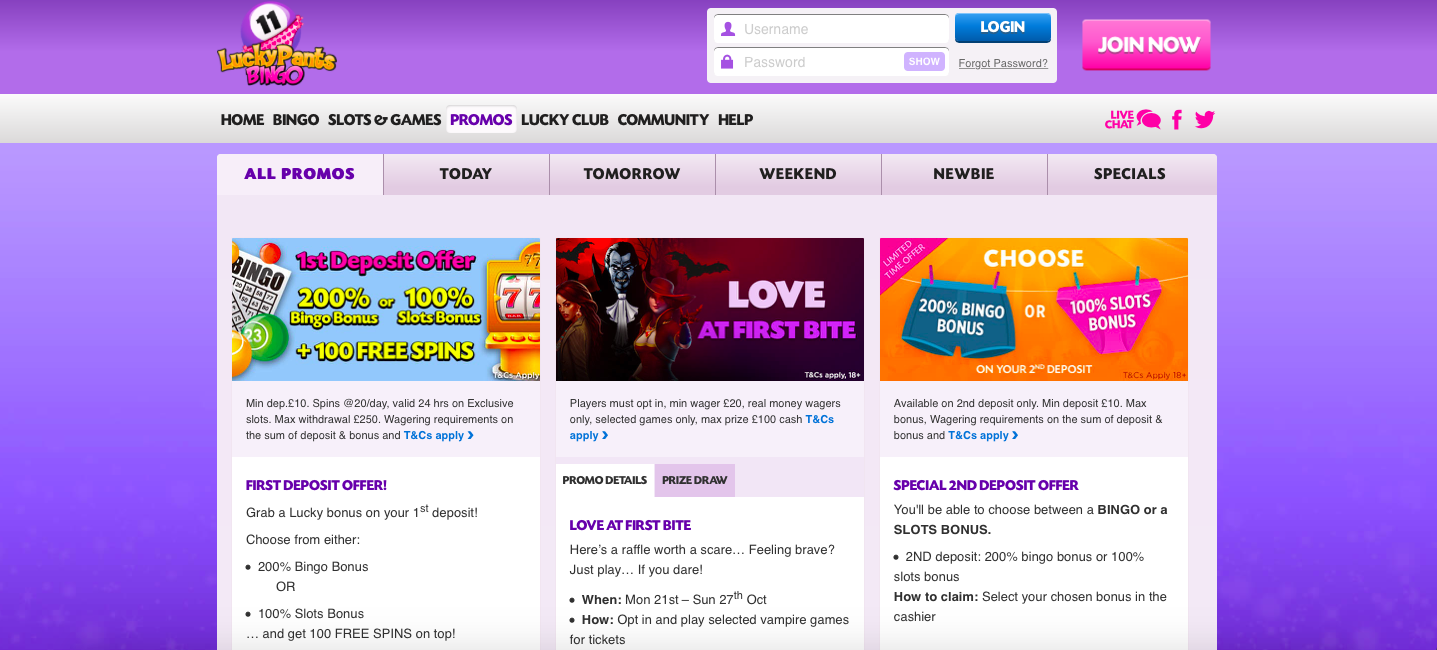The width and height of the screenshot is (1437, 650).
Task: Open the Twitter bird icon
Action: 1205,120
